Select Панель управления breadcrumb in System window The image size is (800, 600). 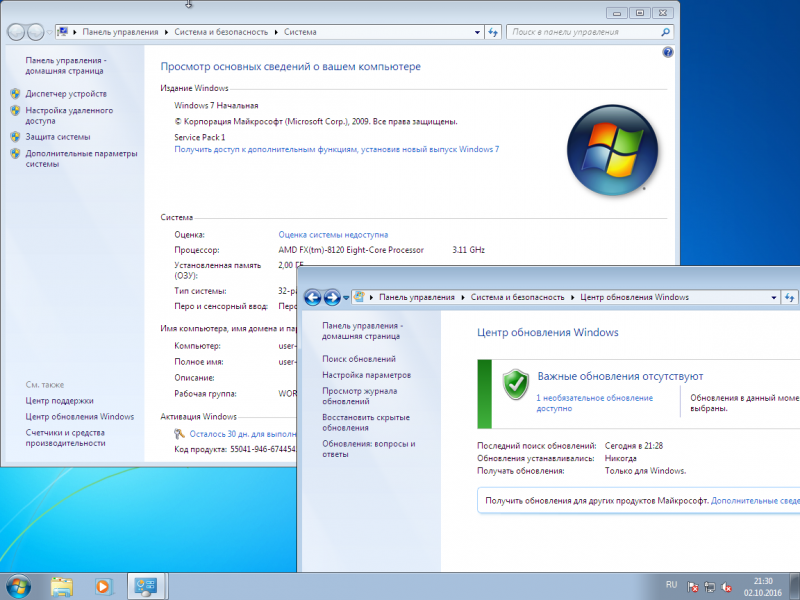click(x=120, y=32)
